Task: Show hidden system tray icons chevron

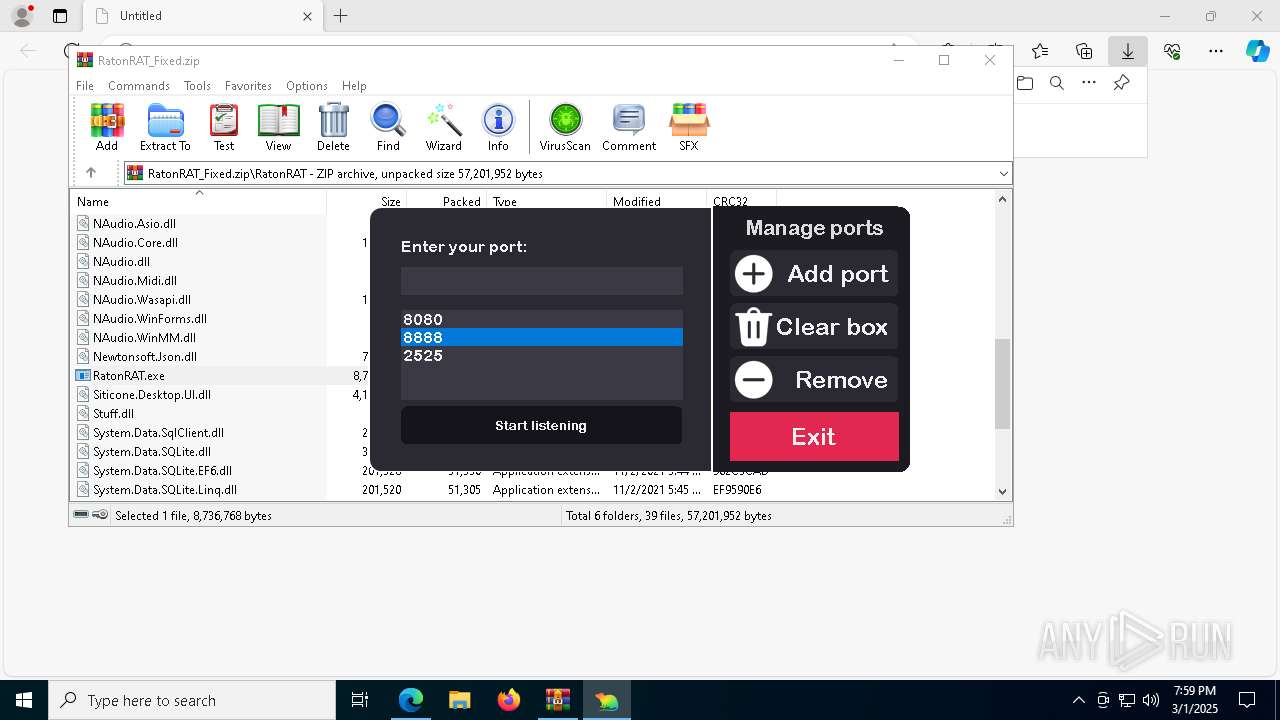Action: [x=1078, y=700]
